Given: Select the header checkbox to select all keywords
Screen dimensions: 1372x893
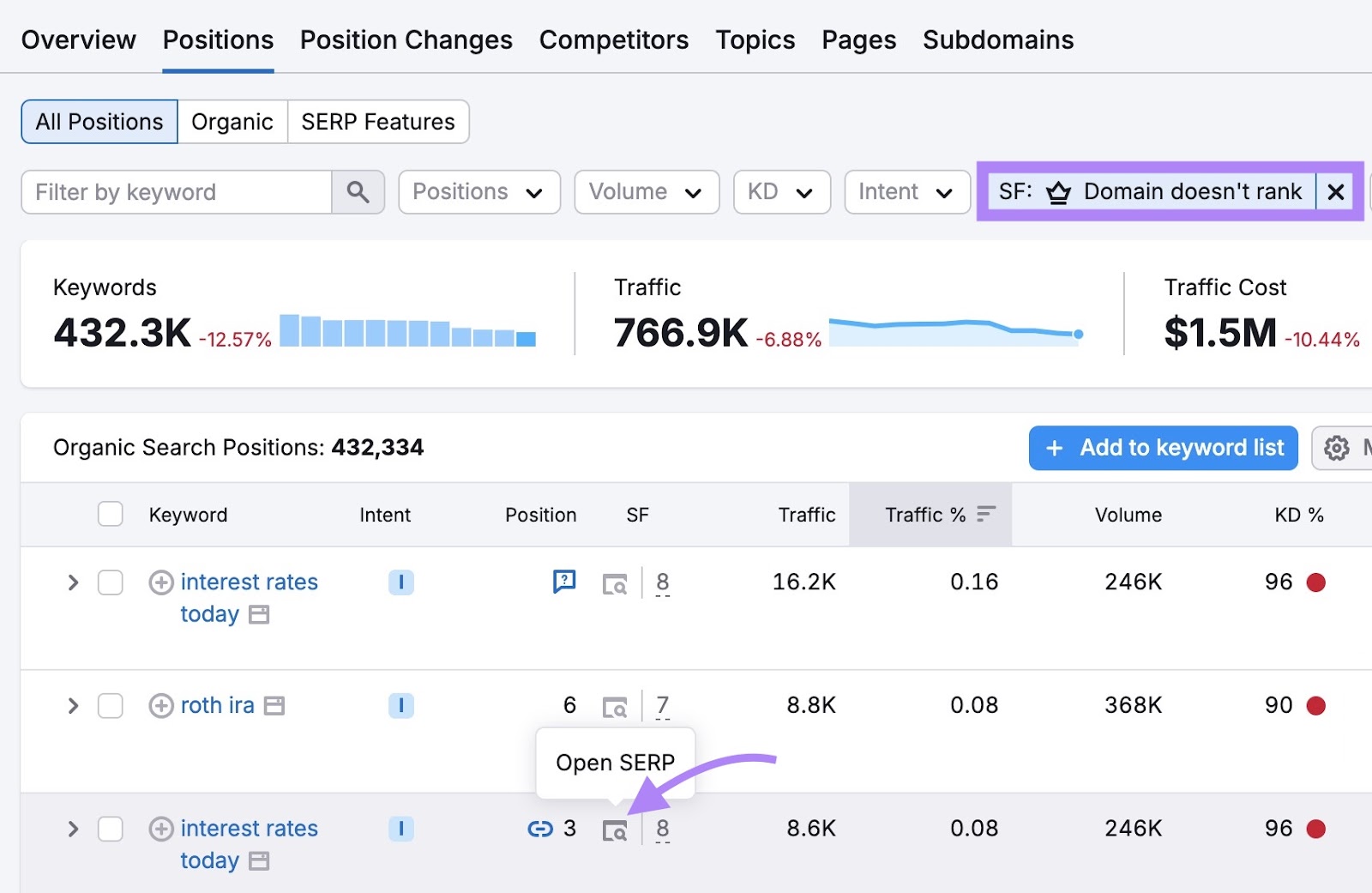Looking at the screenshot, I should (111, 513).
